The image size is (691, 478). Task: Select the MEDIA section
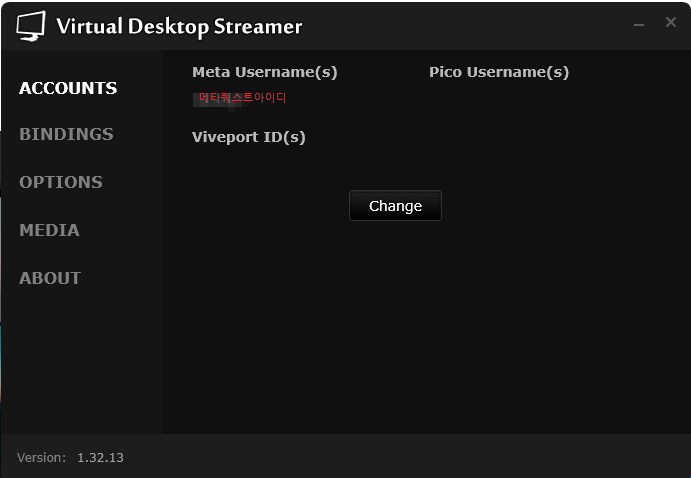(x=49, y=230)
